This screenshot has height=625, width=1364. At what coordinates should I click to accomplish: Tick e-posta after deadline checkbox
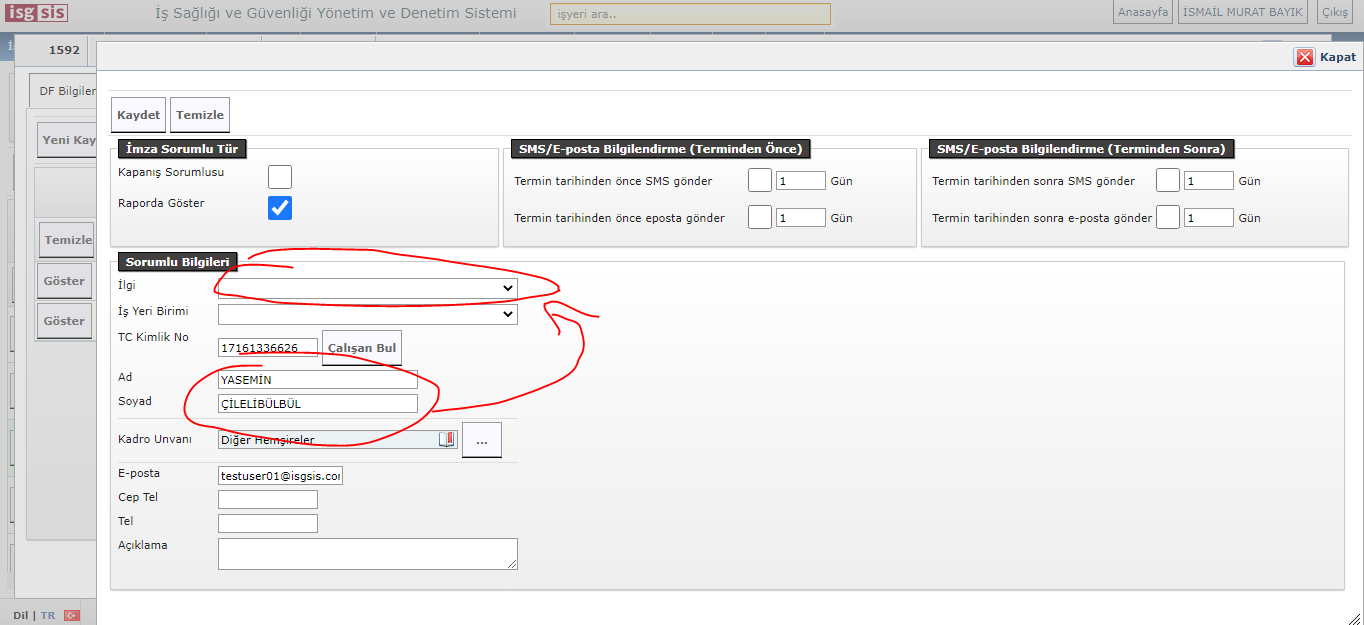[x=1168, y=217]
